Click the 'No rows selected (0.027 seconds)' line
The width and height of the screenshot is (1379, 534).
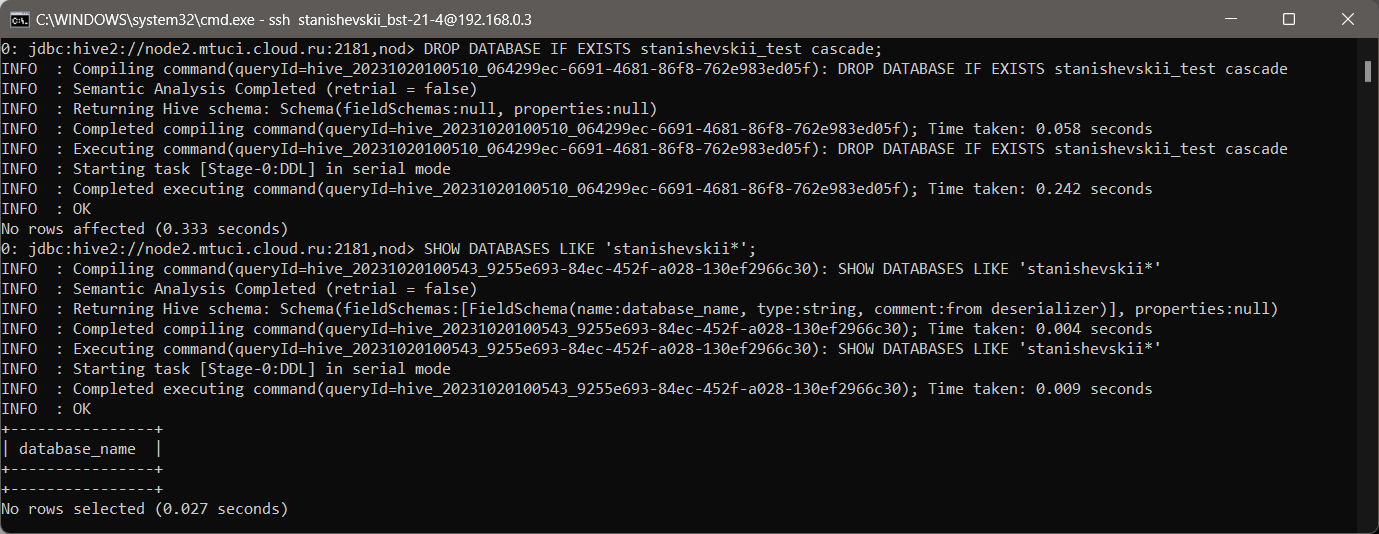[144, 509]
